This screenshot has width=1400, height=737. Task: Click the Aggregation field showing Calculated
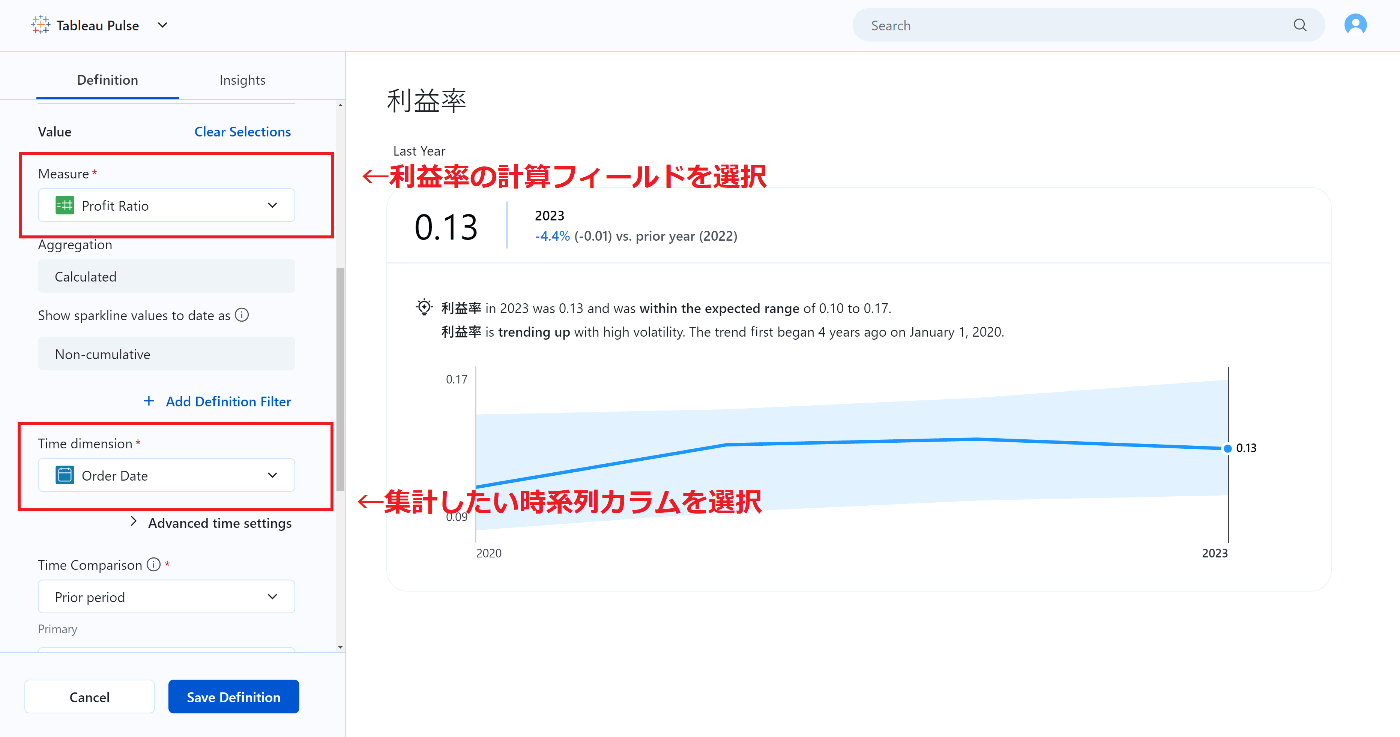(166, 276)
